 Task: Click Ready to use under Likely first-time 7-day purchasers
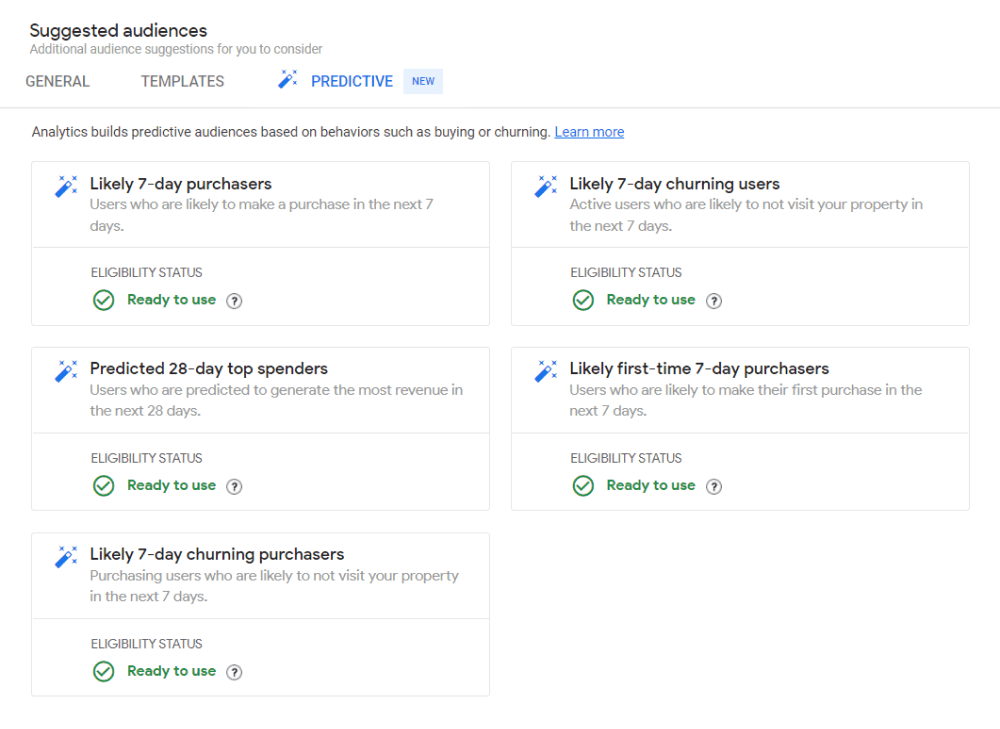coord(651,485)
